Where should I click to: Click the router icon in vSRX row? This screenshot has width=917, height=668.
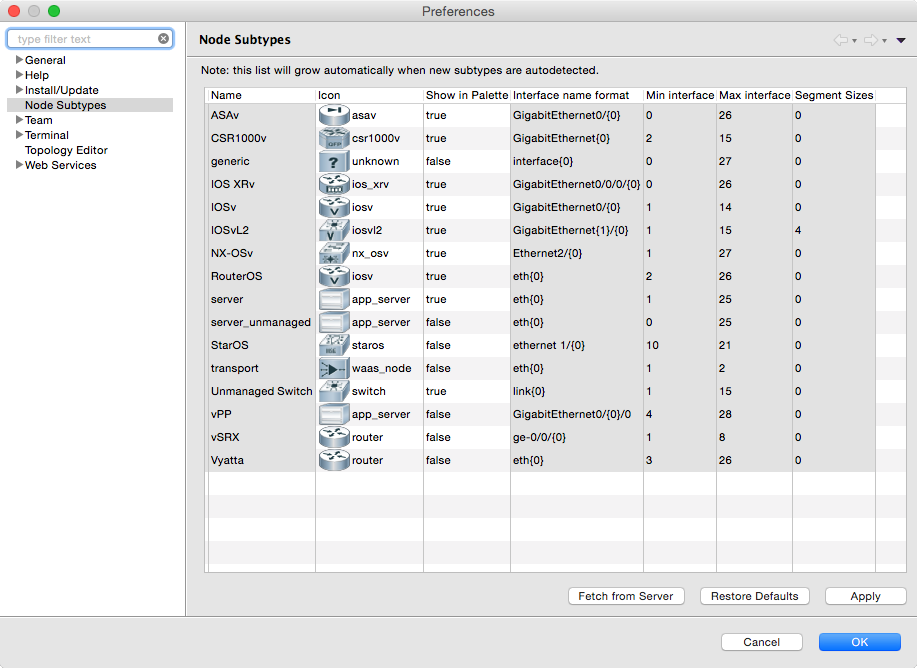click(334, 438)
